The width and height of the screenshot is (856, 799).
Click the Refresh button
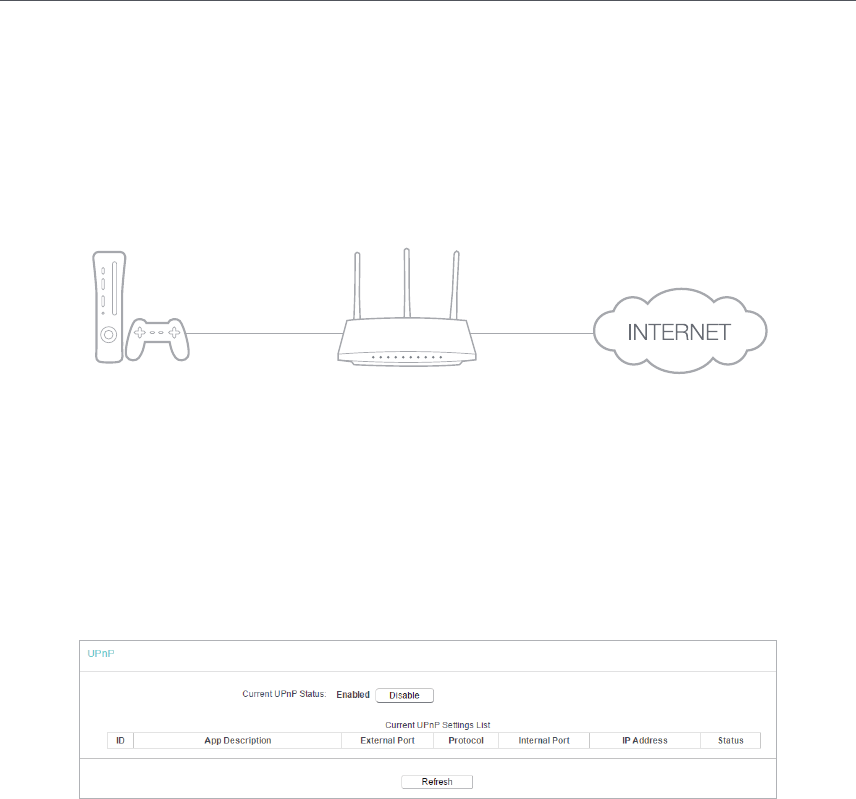[x=437, y=782]
